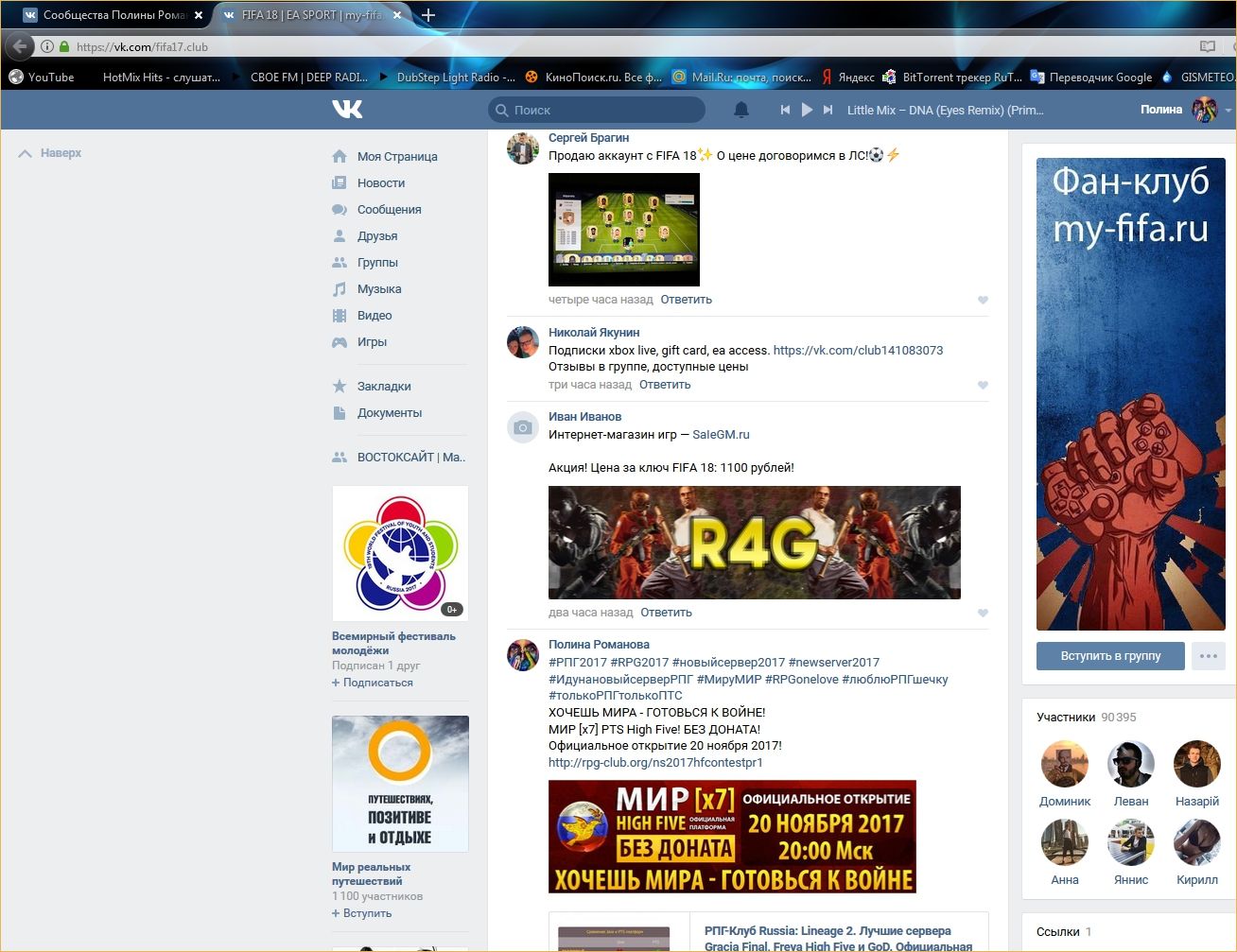Open Сообщения in left menu
The width and height of the screenshot is (1237, 952).
pos(389,210)
